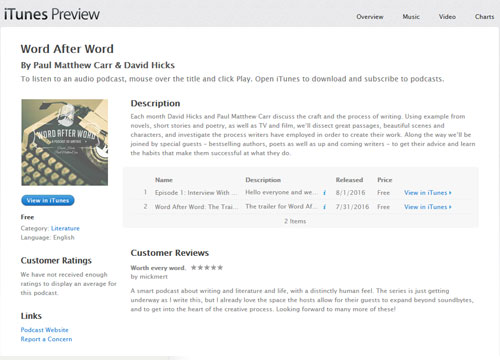This screenshot has width=500, height=360.
Task: Switch to the Music tab
Action: pos(411,17)
